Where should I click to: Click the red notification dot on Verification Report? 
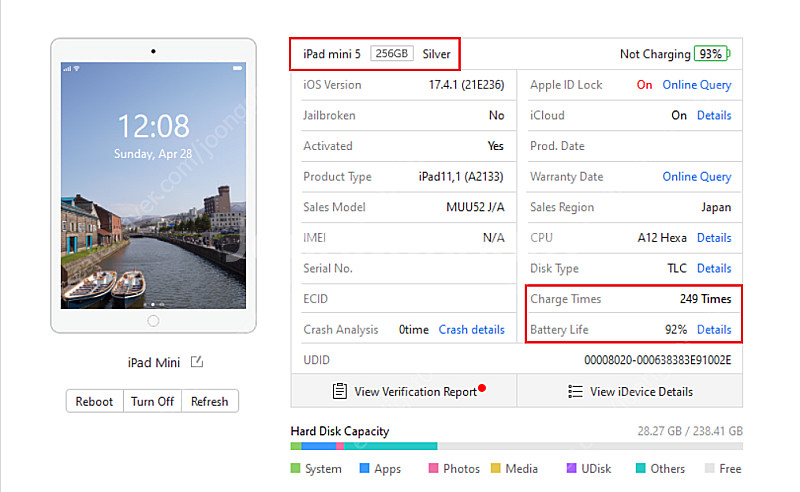pyautogui.click(x=482, y=388)
